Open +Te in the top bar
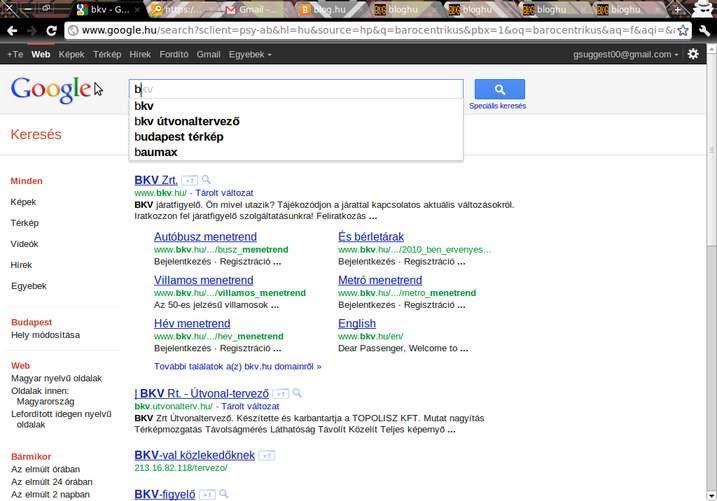Viewport: 717px width, 501px height. 15,54
